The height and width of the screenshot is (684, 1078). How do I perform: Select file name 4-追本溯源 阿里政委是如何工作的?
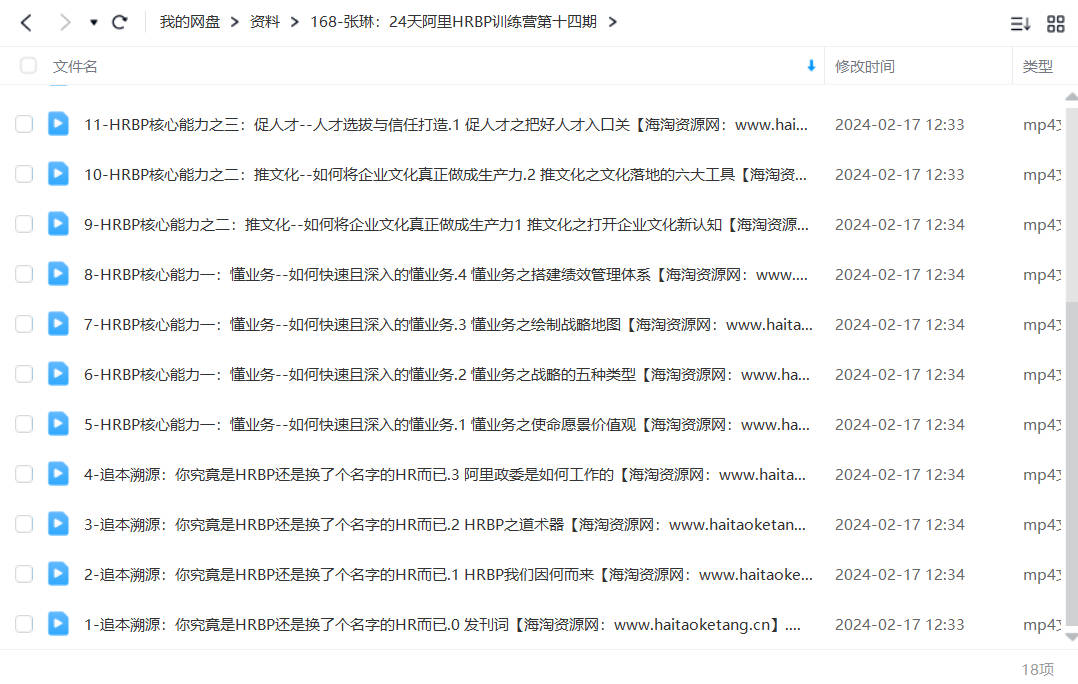(445, 474)
